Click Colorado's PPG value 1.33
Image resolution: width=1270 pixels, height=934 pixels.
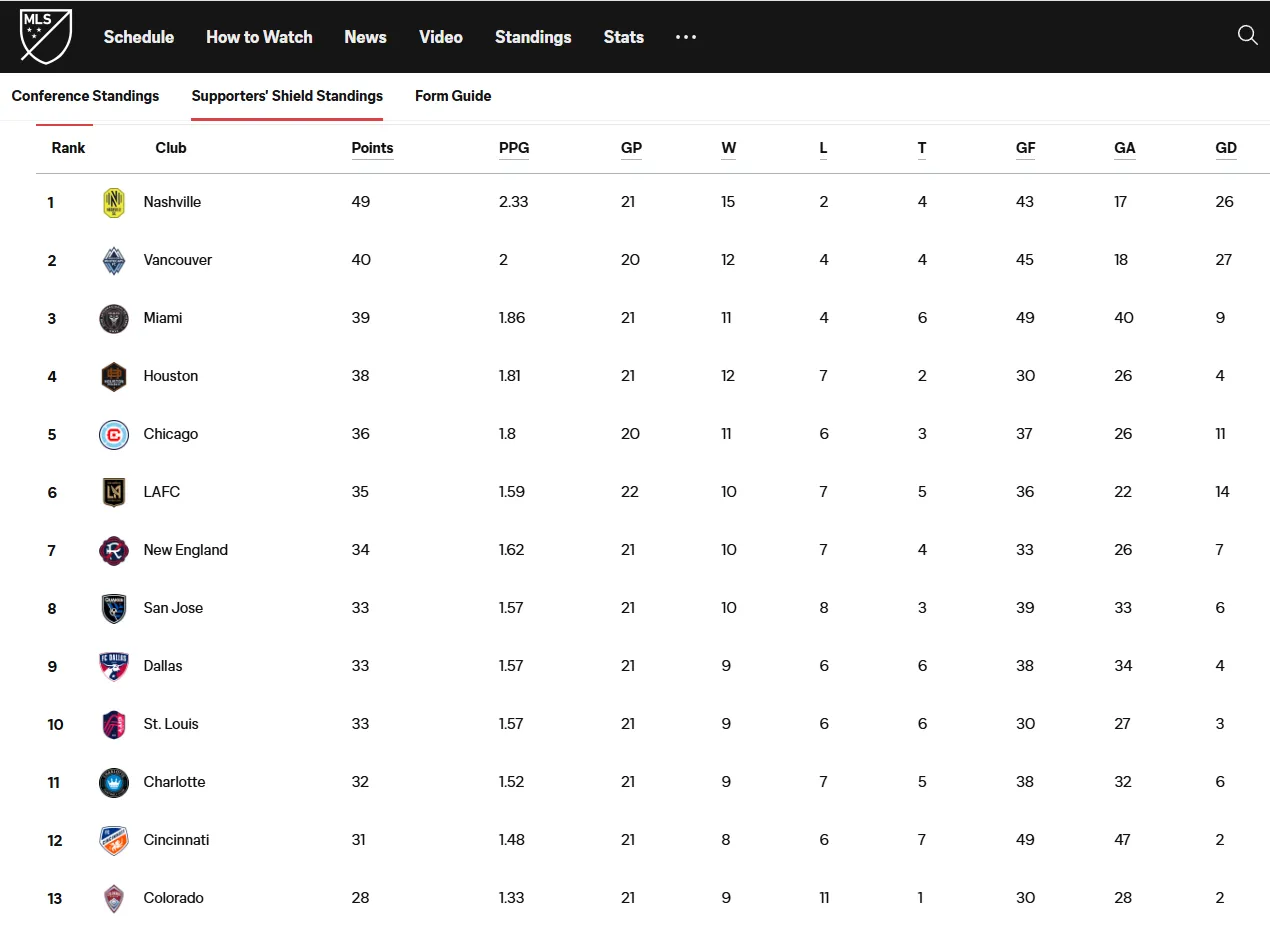tap(512, 898)
